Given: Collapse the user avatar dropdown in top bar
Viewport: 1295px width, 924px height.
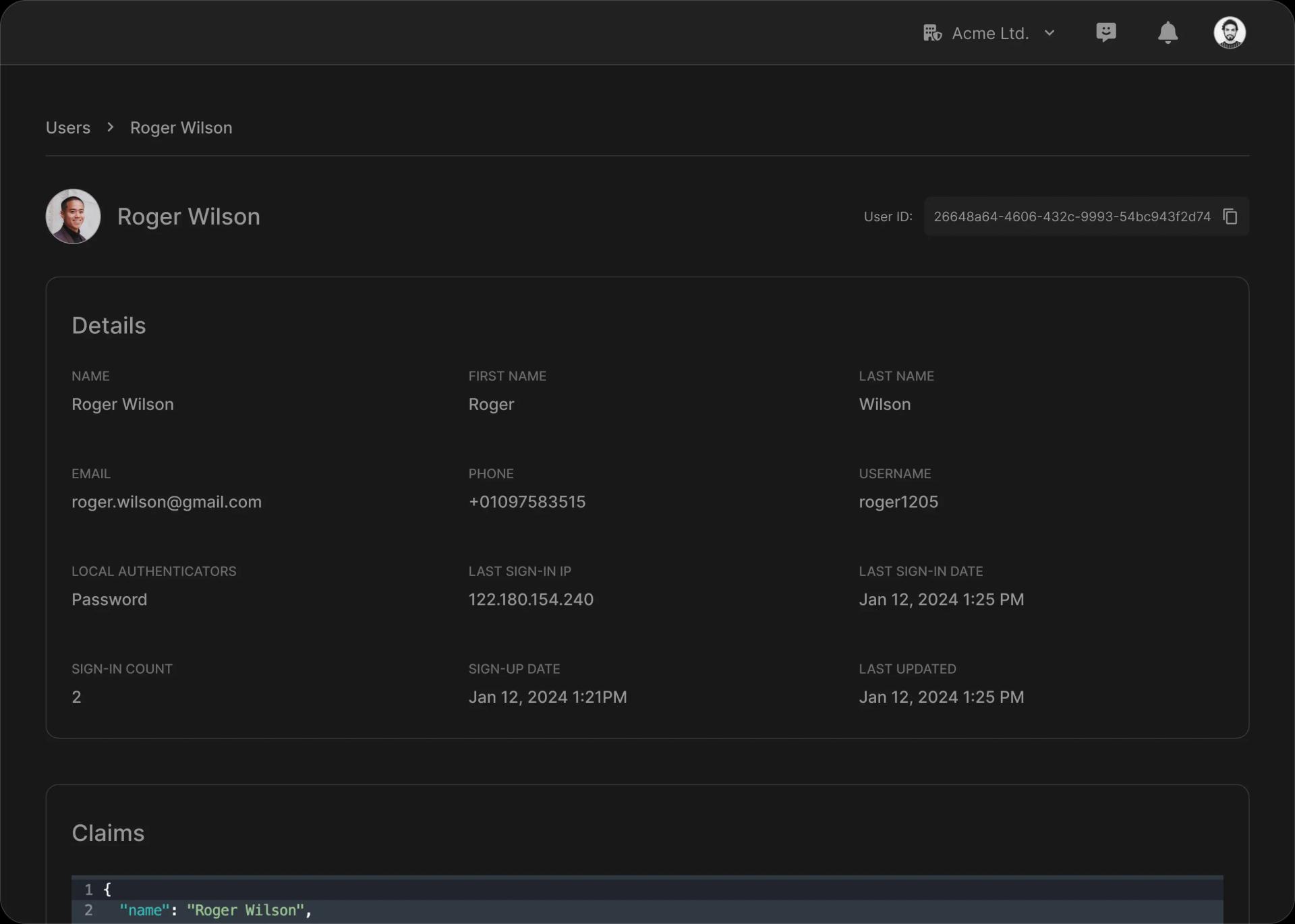Looking at the screenshot, I should (x=1230, y=32).
